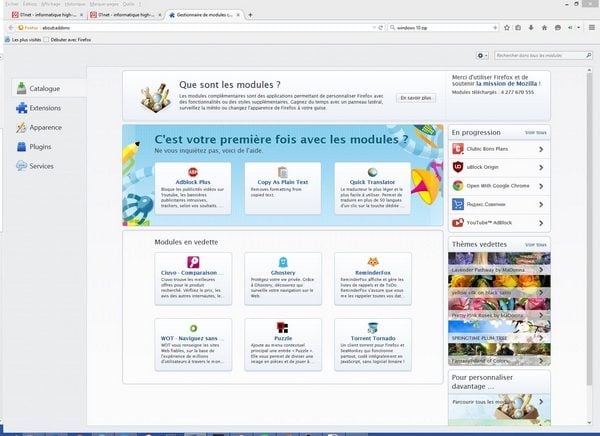Select the Apparence sidebar section

point(49,127)
